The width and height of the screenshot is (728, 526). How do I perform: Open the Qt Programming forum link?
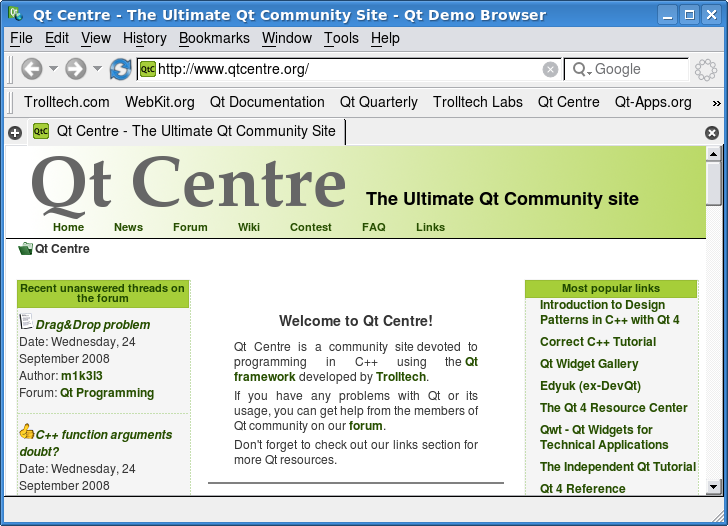(107, 393)
